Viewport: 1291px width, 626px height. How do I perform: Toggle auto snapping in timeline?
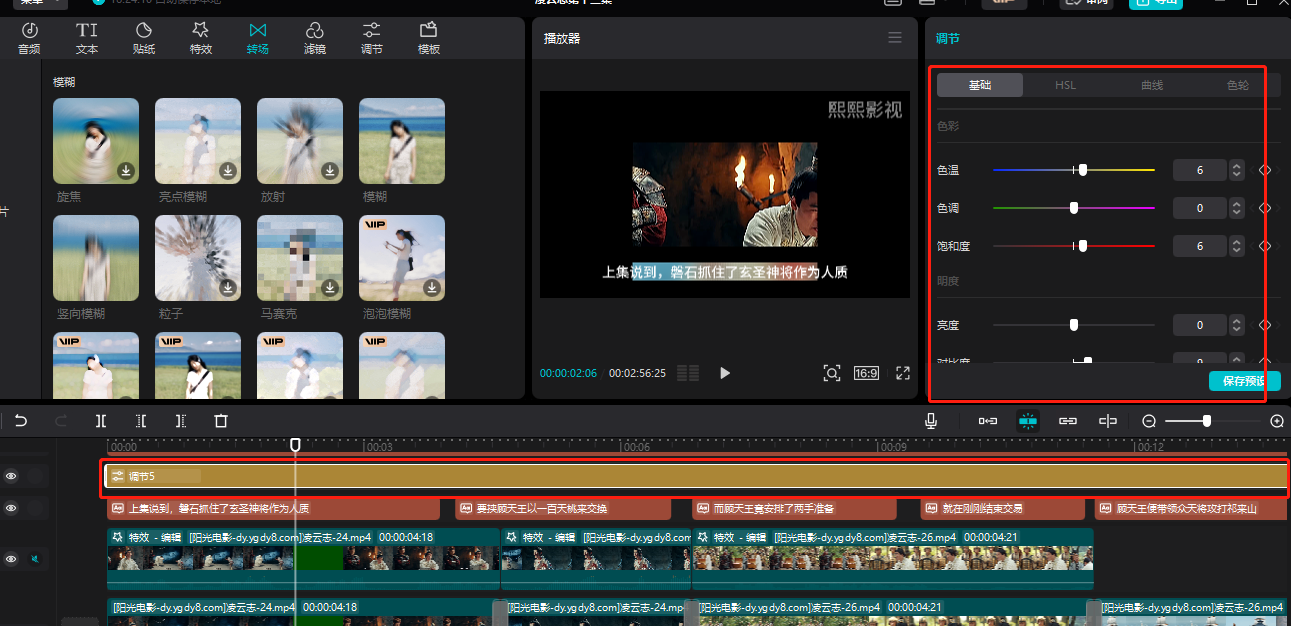click(1028, 421)
